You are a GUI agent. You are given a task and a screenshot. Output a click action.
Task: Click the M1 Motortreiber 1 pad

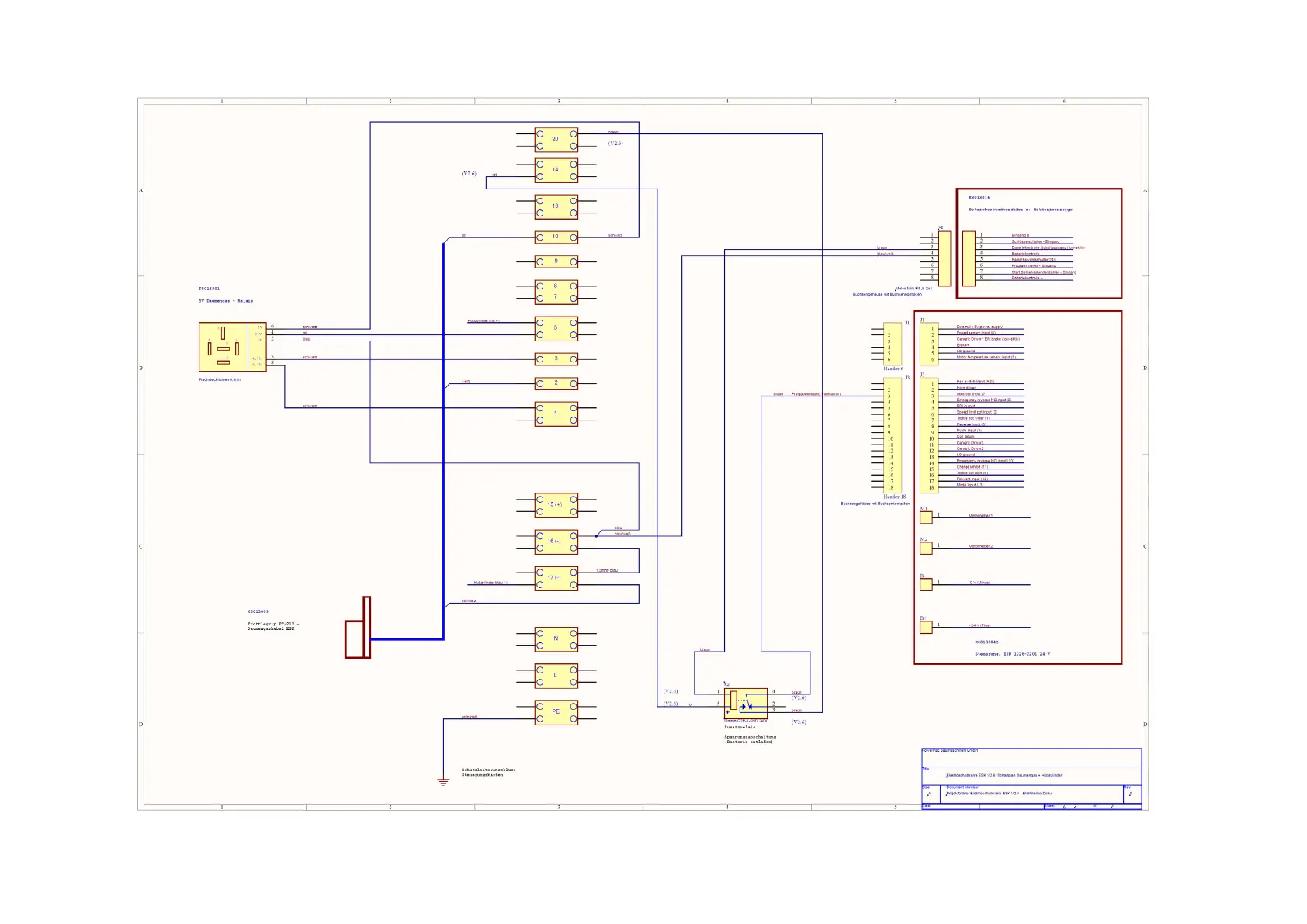[926, 517]
